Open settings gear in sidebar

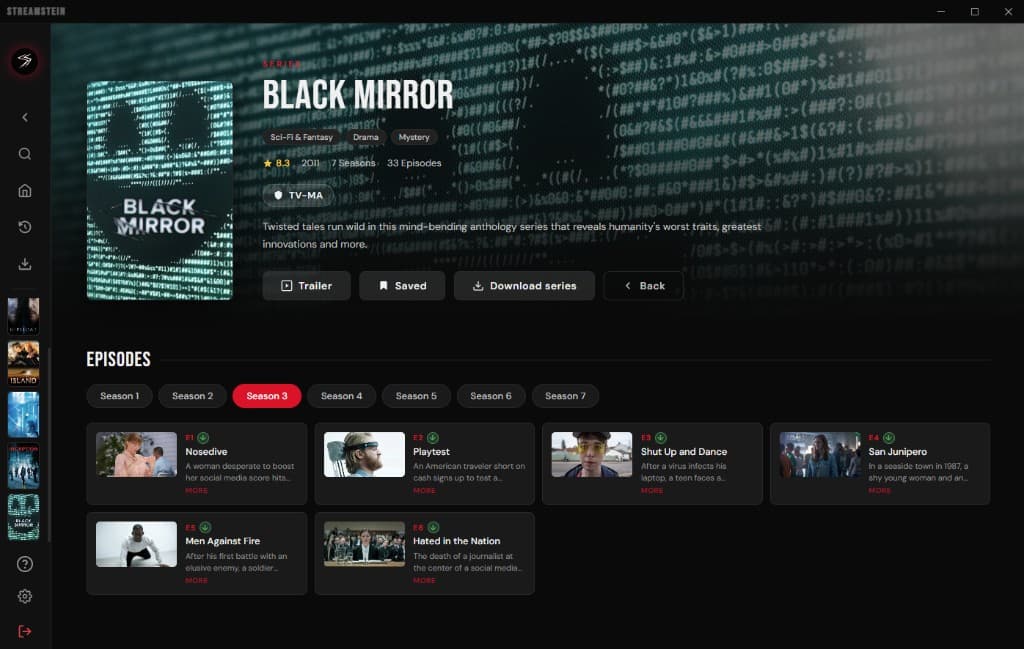(x=25, y=596)
